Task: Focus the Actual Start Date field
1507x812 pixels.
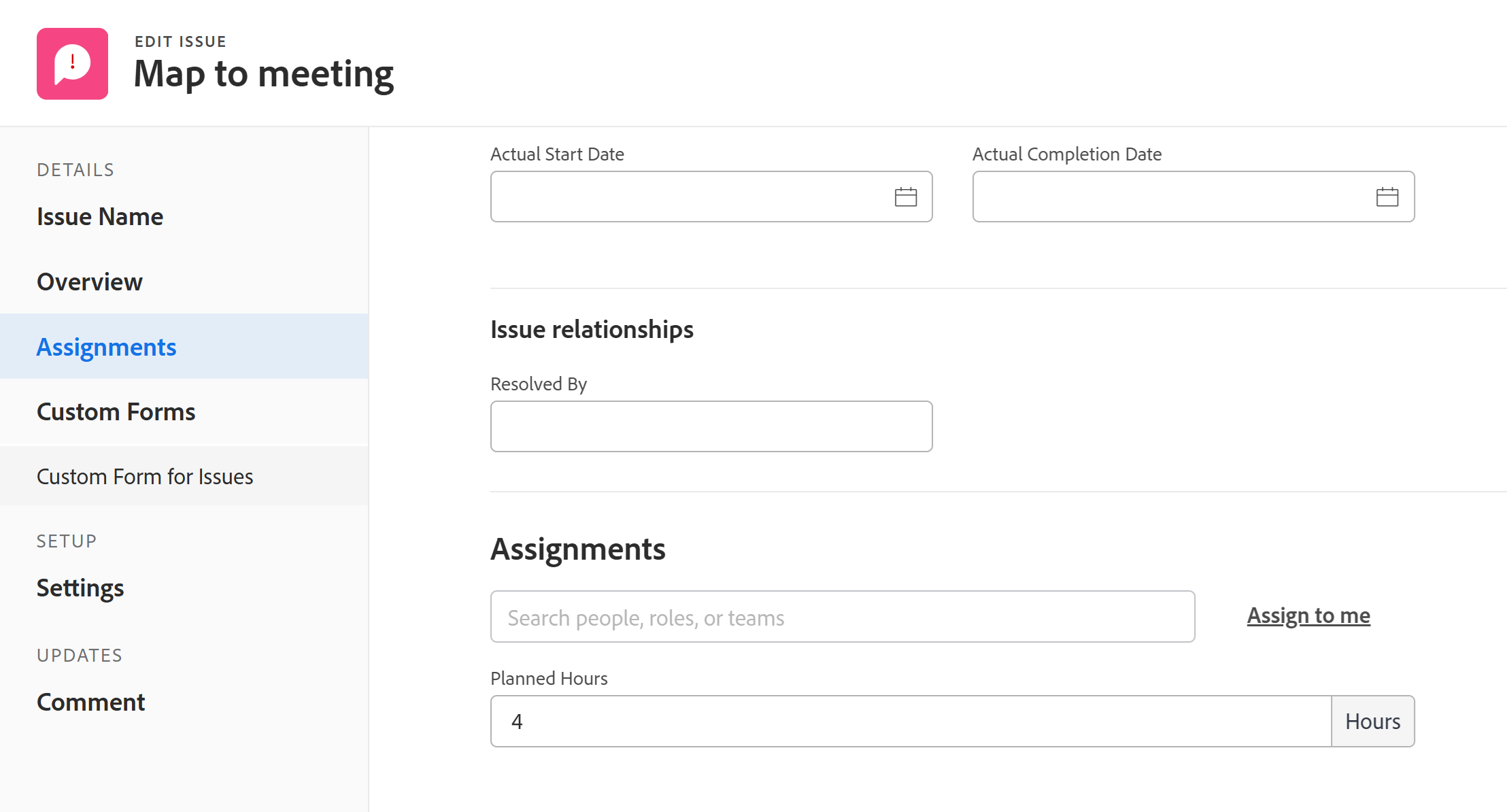Action: [x=687, y=197]
